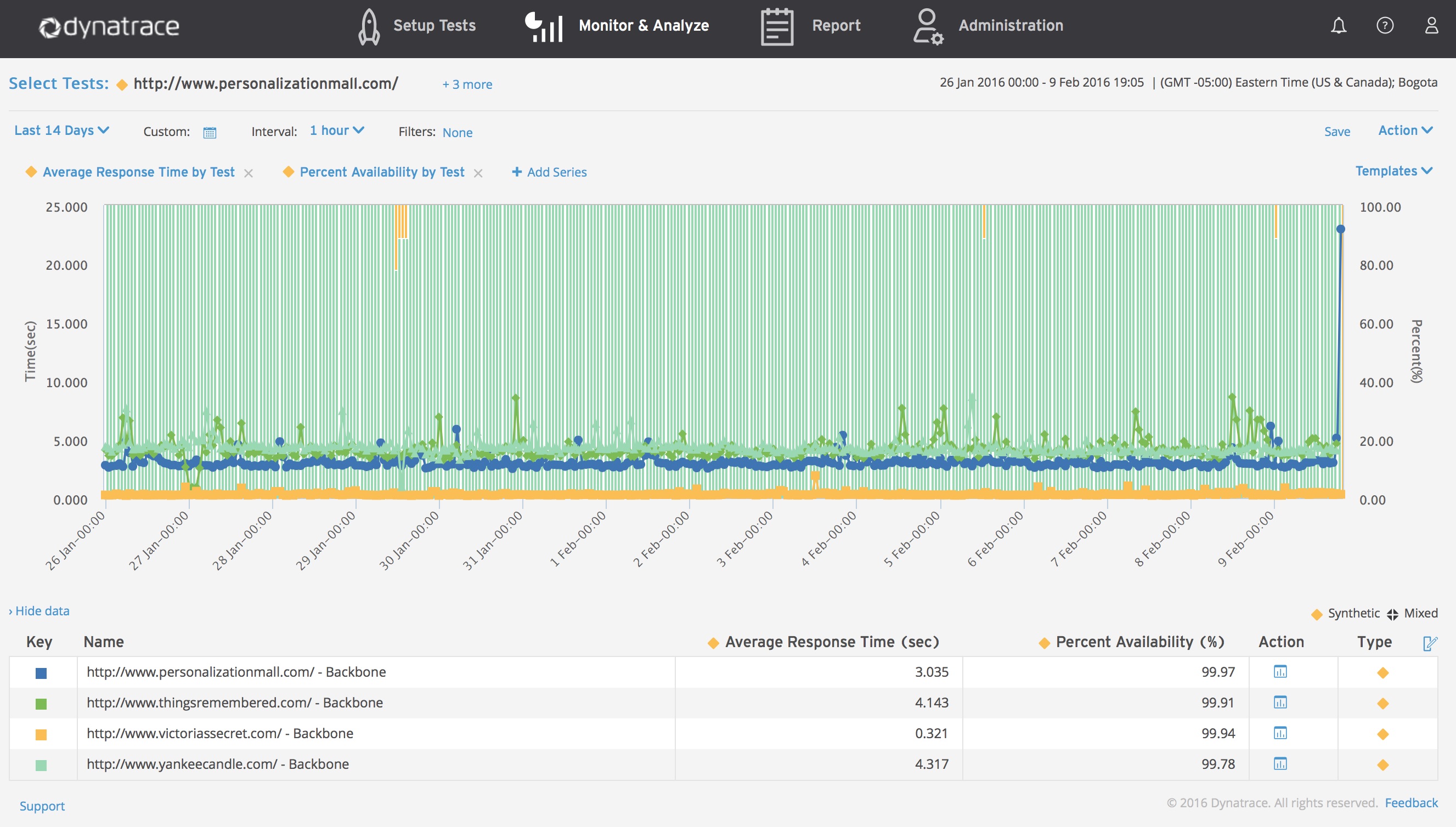
Task: Open the Feedback link
Action: point(1411,803)
